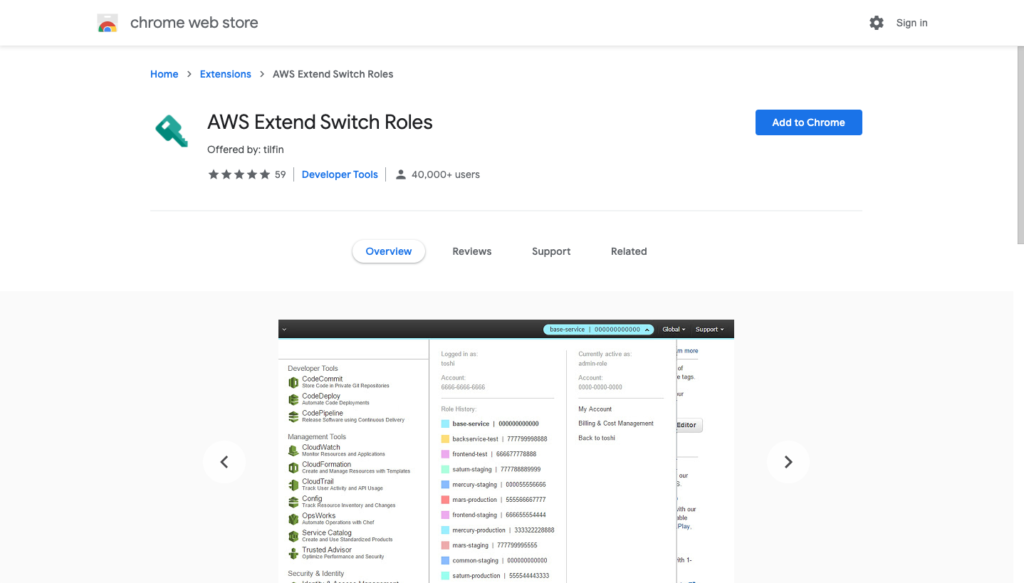The height and width of the screenshot is (583, 1024).
Task: Show previous screenshot with left arrow
Action: coord(224,462)
